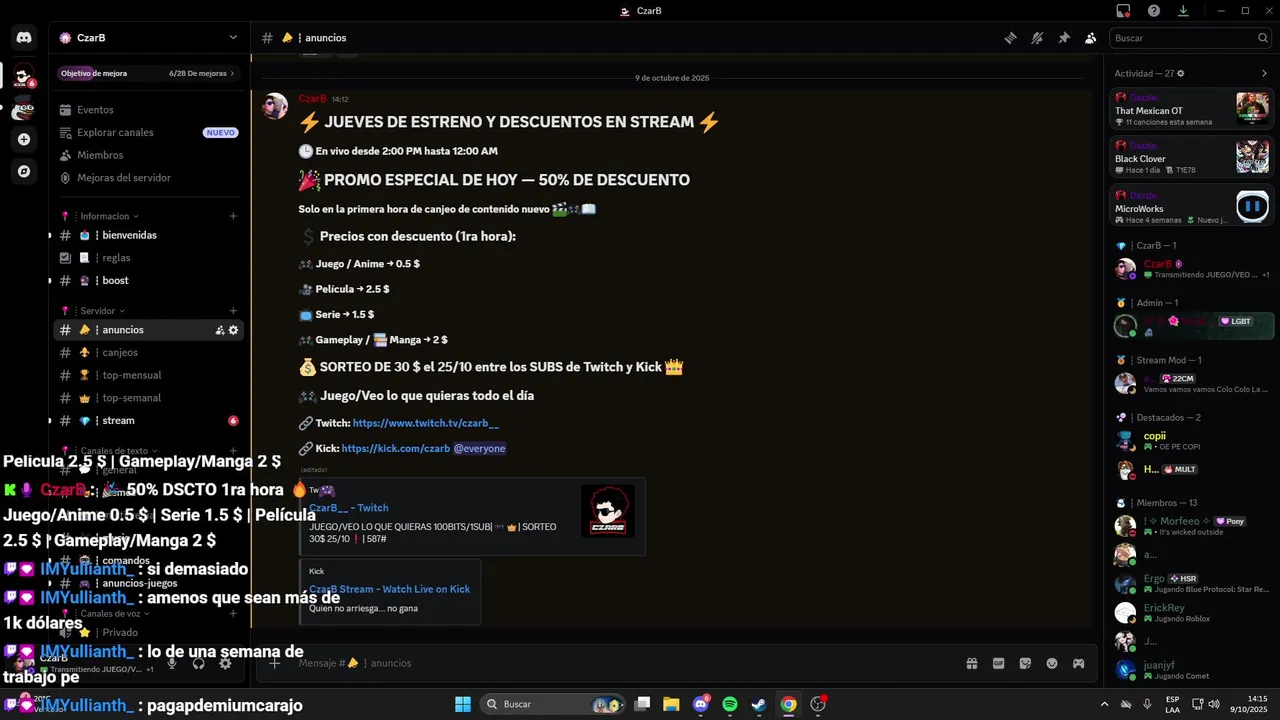Image resolution: width=1280 pixels, height=720 pixels.
Task: Add a server with plus icon
Action: 24,140
